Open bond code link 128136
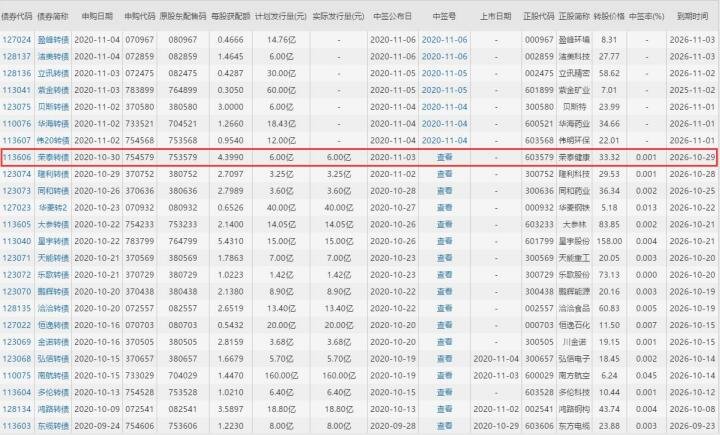The width and height of the screenshot is (720, 435). pos(17,73)
